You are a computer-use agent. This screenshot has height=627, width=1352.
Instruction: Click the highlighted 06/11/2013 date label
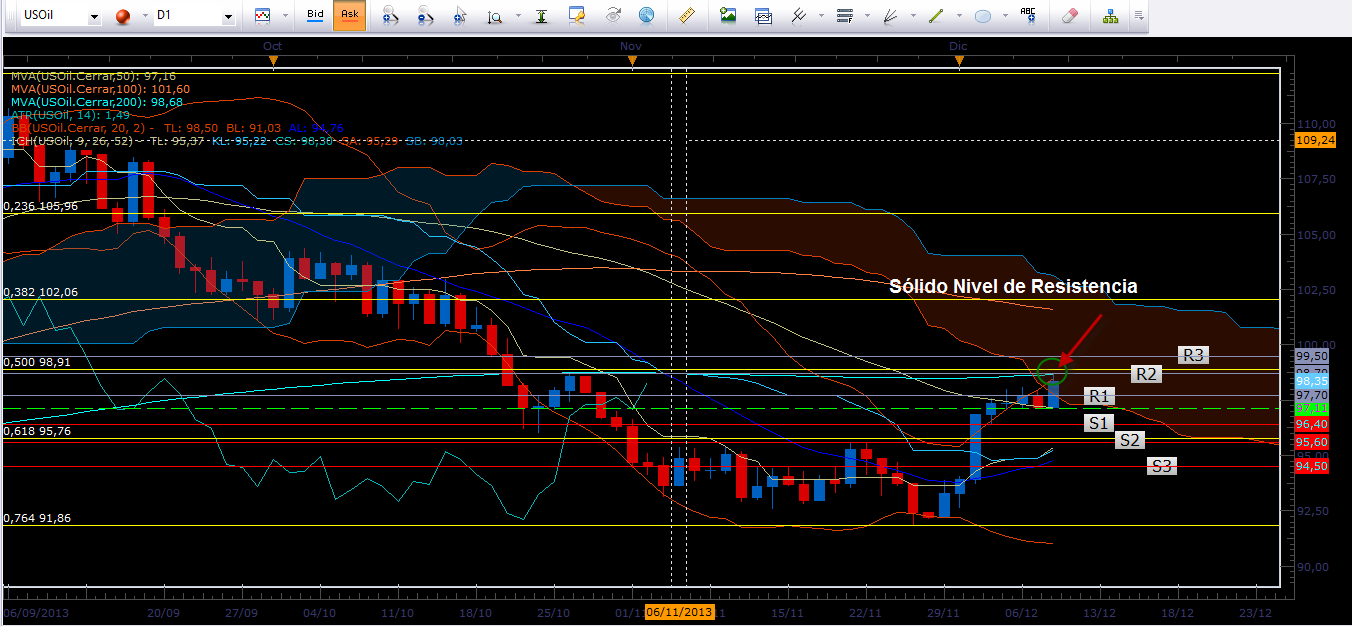pos(680,612)
